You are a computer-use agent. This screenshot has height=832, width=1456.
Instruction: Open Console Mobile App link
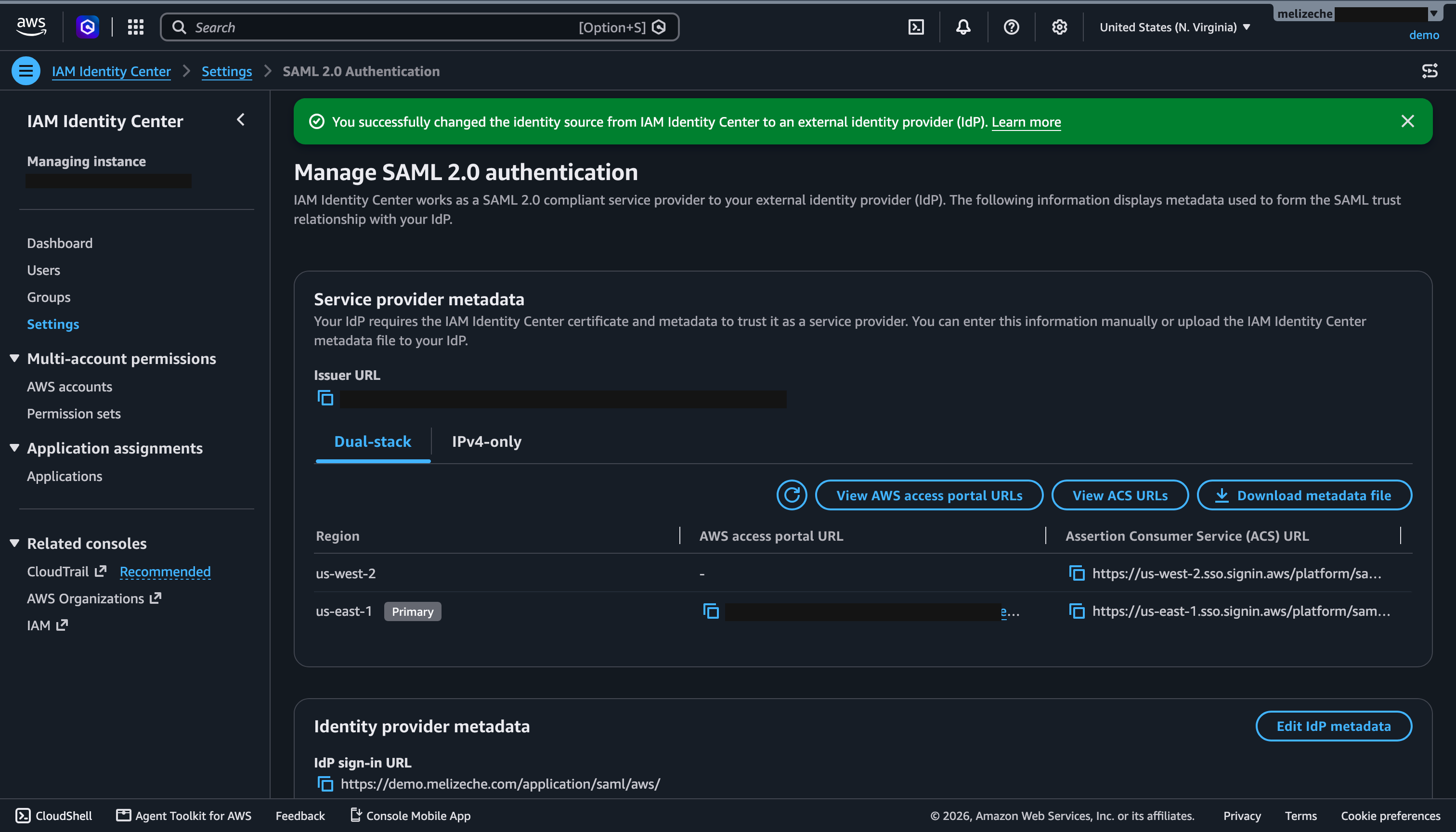tap(410, 816)
